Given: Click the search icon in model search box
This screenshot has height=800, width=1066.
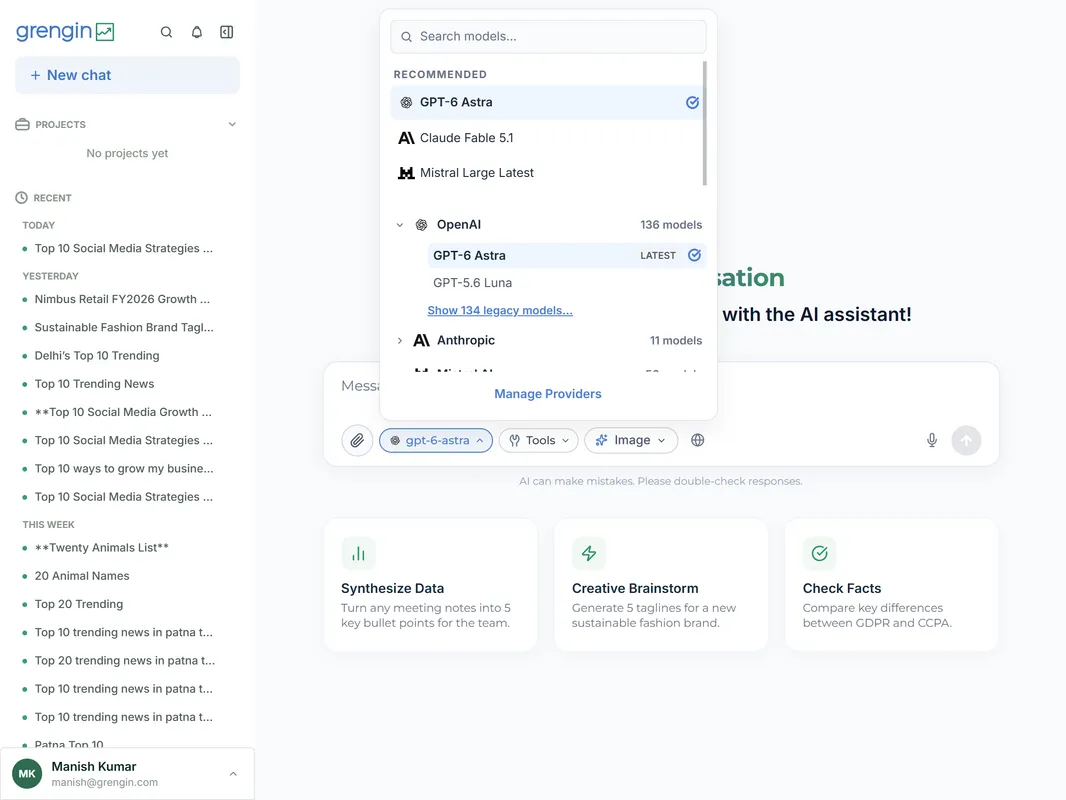Looking at the screenshot, I should pos(406,37).
